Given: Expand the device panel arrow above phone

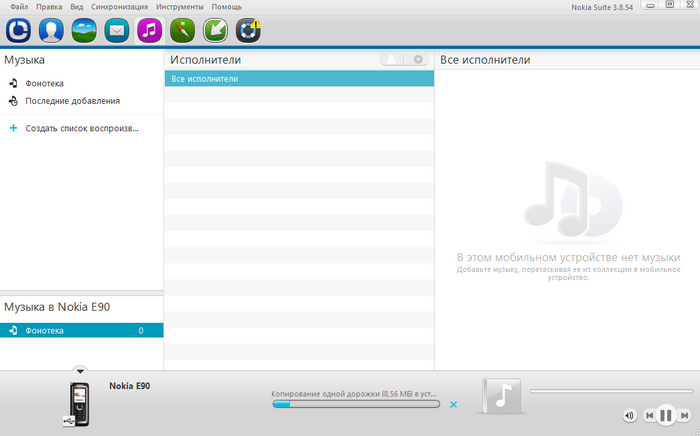Looking at the screenshot, I should click(80, 370).
